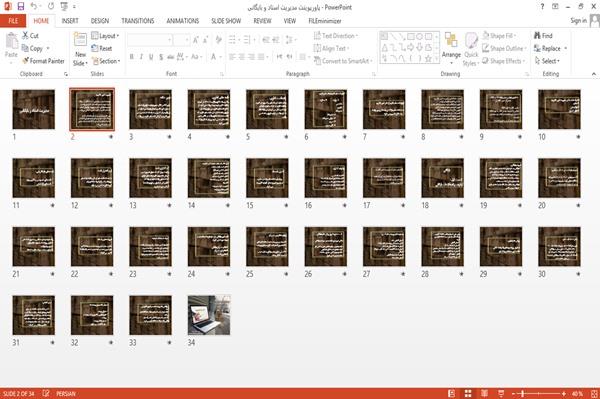Click the Increase Font Size icon
Screen dimensions: 600x399
(x=196, y=40)
